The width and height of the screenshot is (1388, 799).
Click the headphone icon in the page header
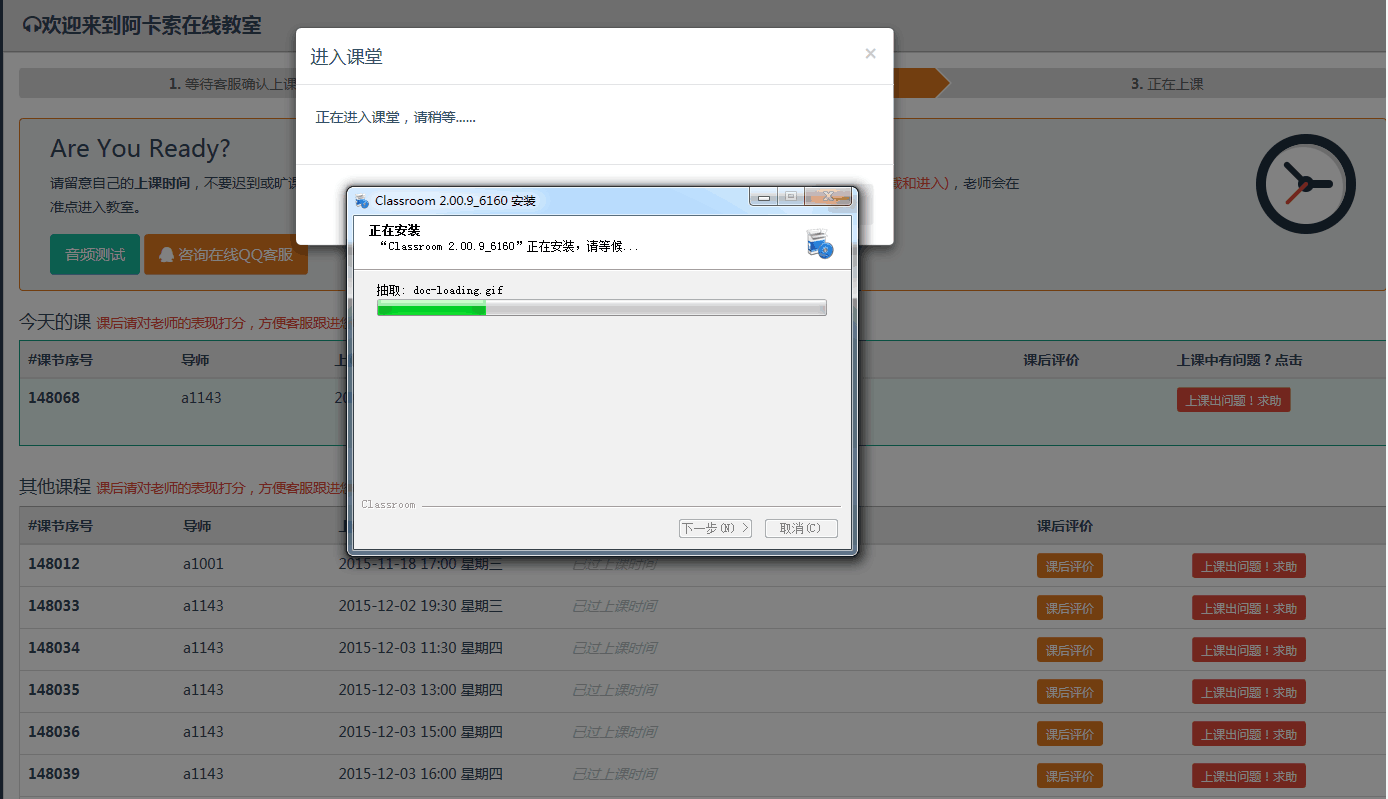(x=31, y=25)
